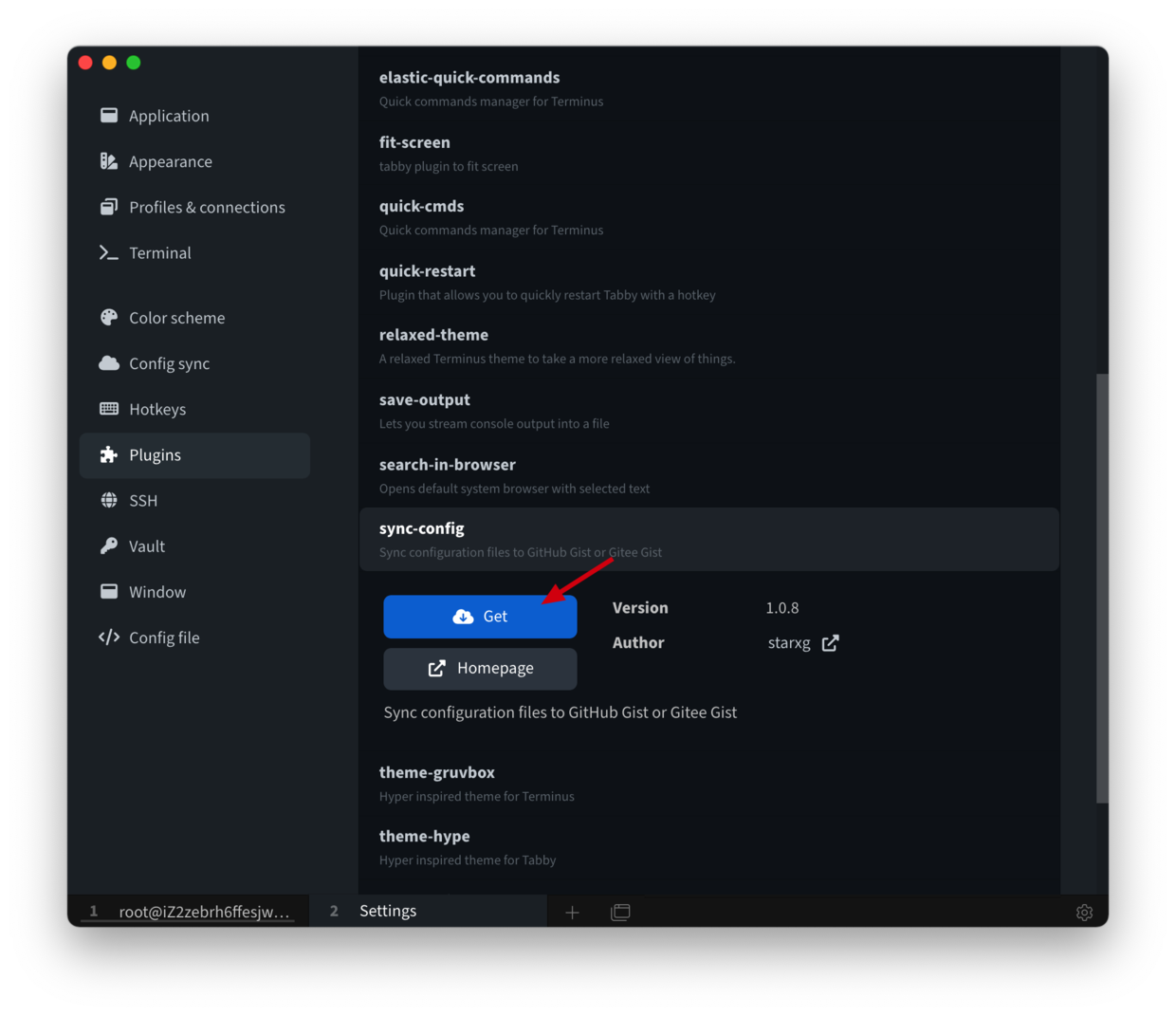Open new tab with plus icon
The height and width of the screenshot is (1016, 1176).
pyautogui.click(x=572, y=913)
